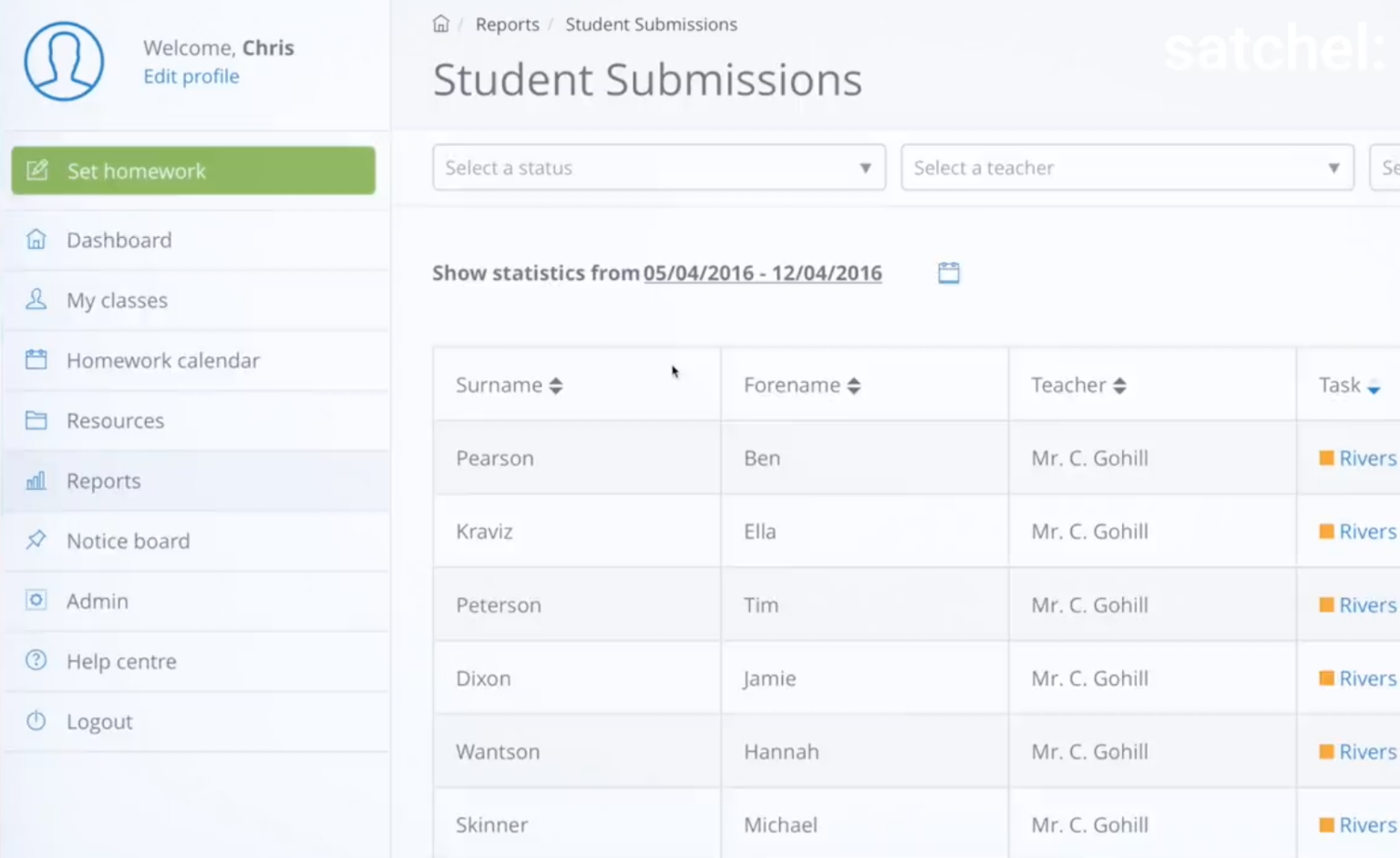Navigate to Reports in the breadcrumb

click(x=508, y=24)
